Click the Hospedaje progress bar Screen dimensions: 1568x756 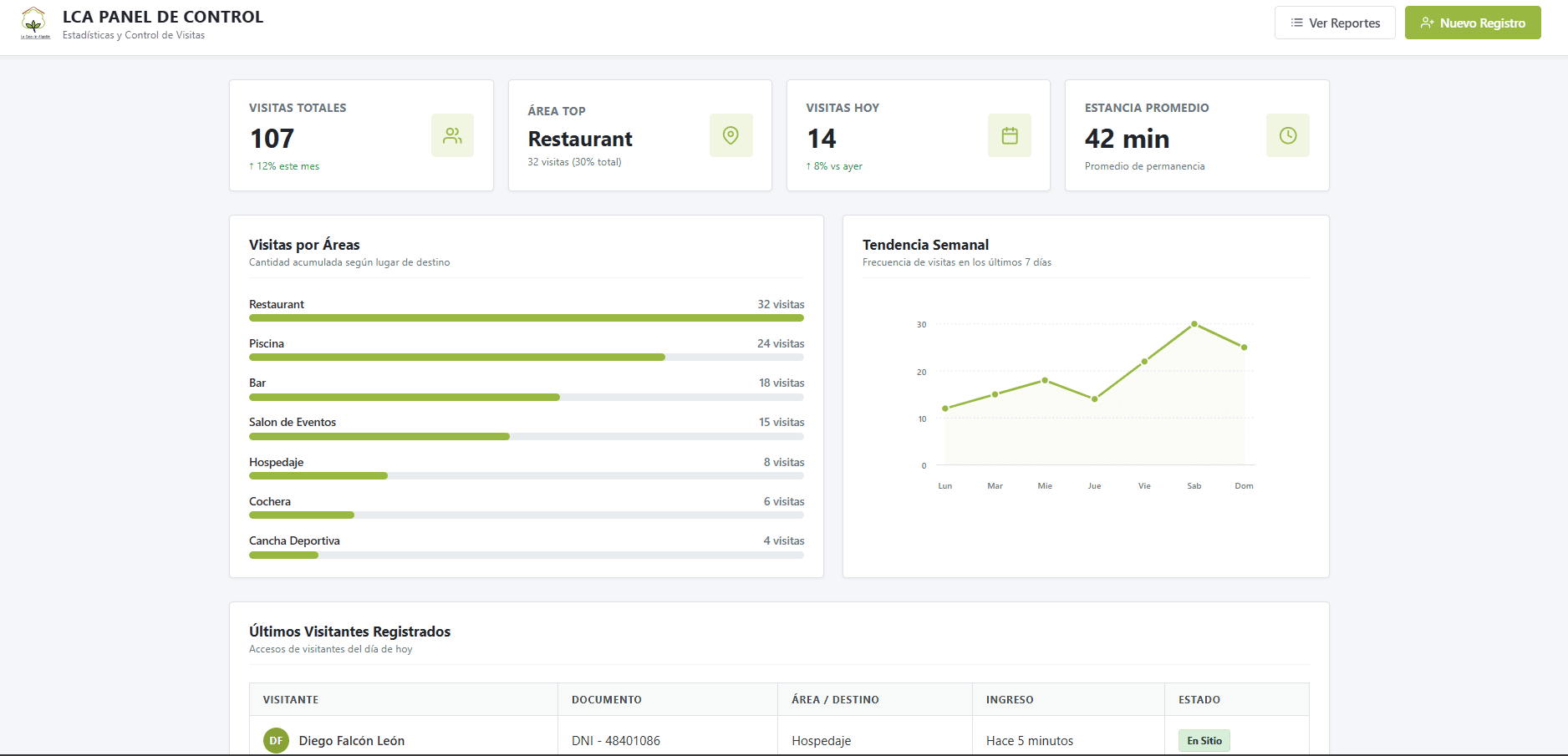(527, 475)
